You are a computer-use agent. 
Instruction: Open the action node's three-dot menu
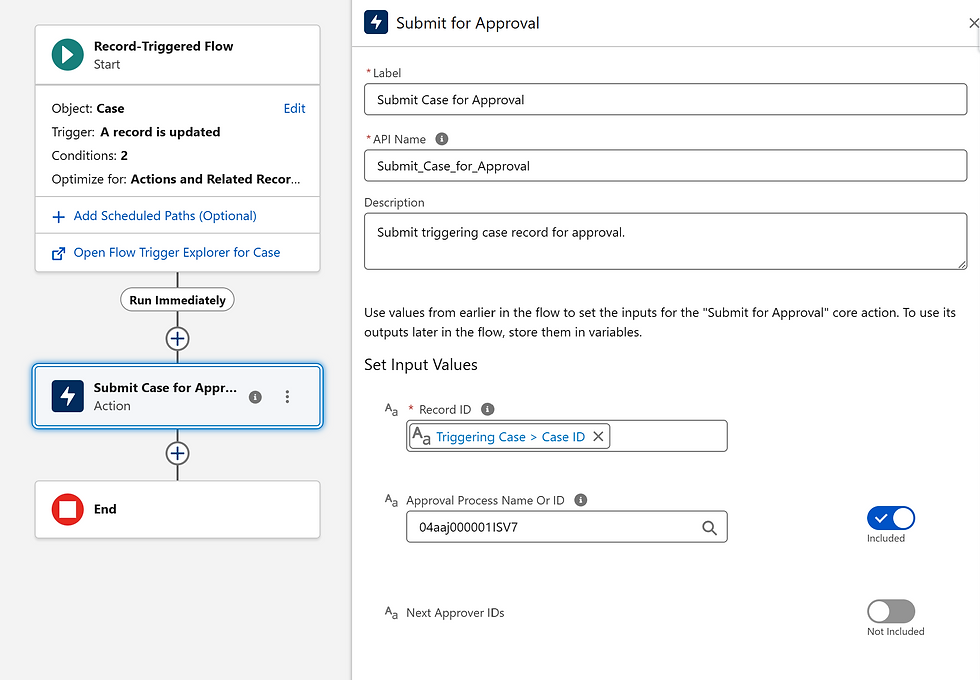[x=287, y=397]
